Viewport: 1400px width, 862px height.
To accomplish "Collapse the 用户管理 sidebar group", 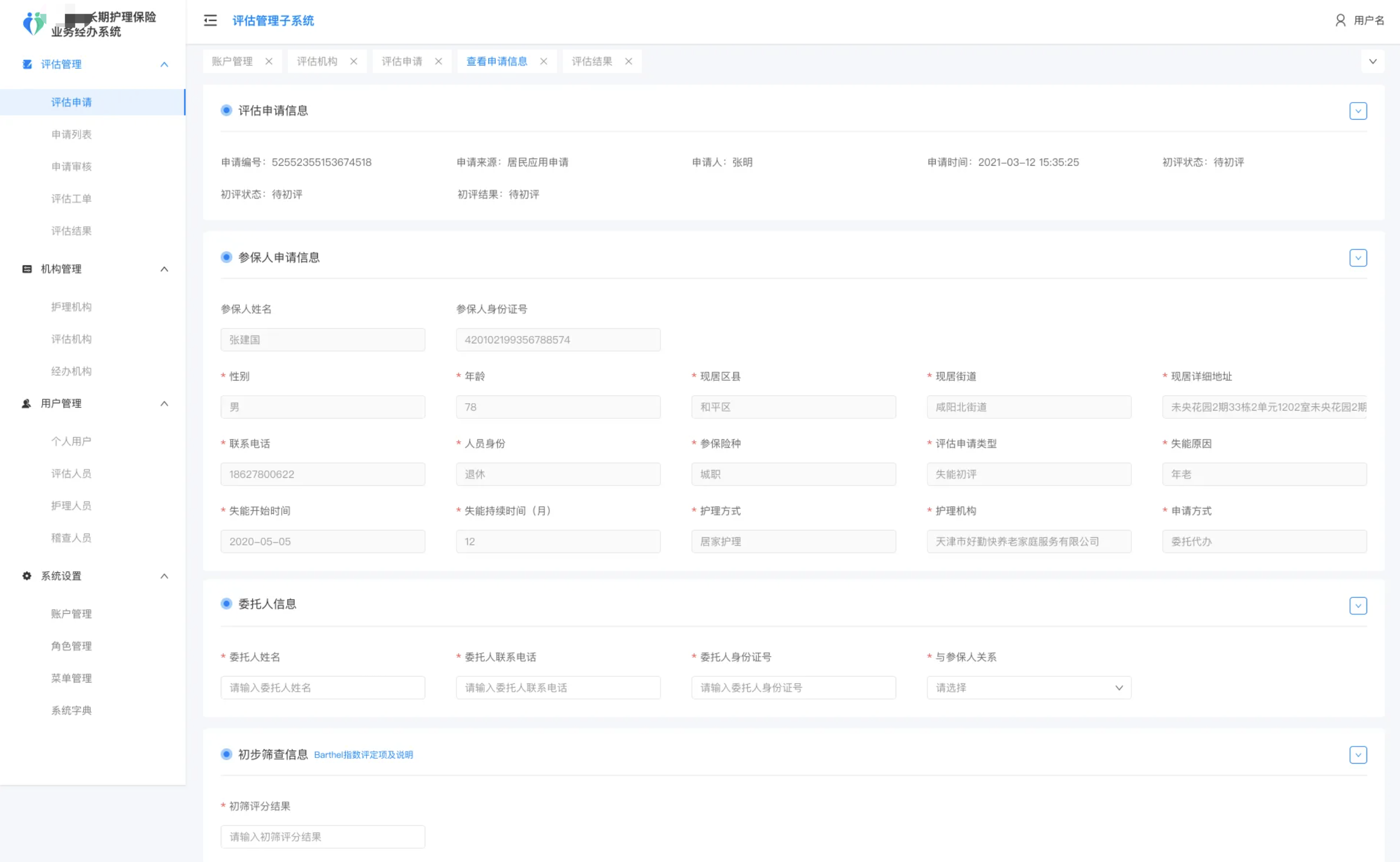I will coord(164,404).
